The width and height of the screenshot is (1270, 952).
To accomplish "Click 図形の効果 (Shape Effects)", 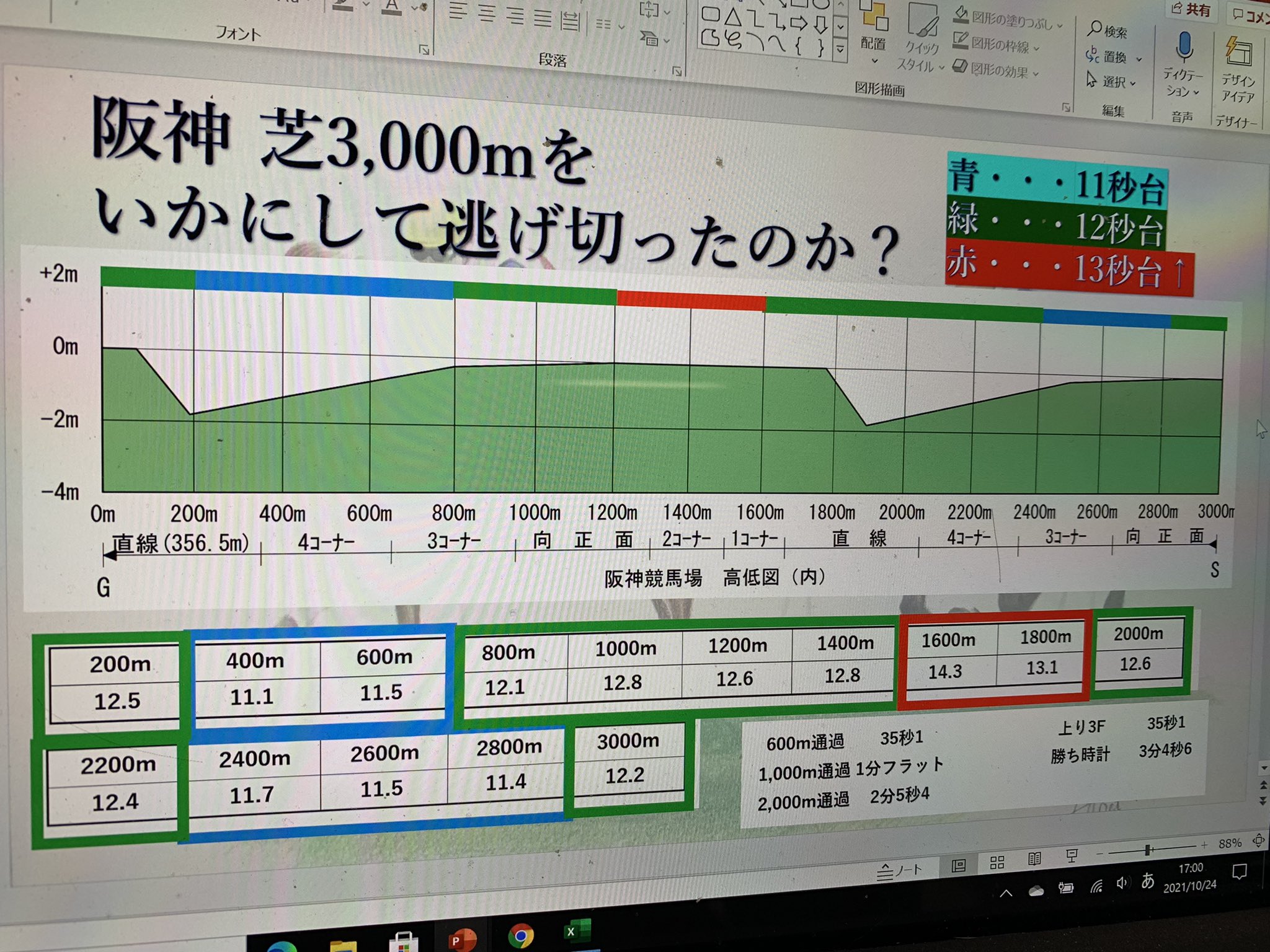I will [995, 69].
